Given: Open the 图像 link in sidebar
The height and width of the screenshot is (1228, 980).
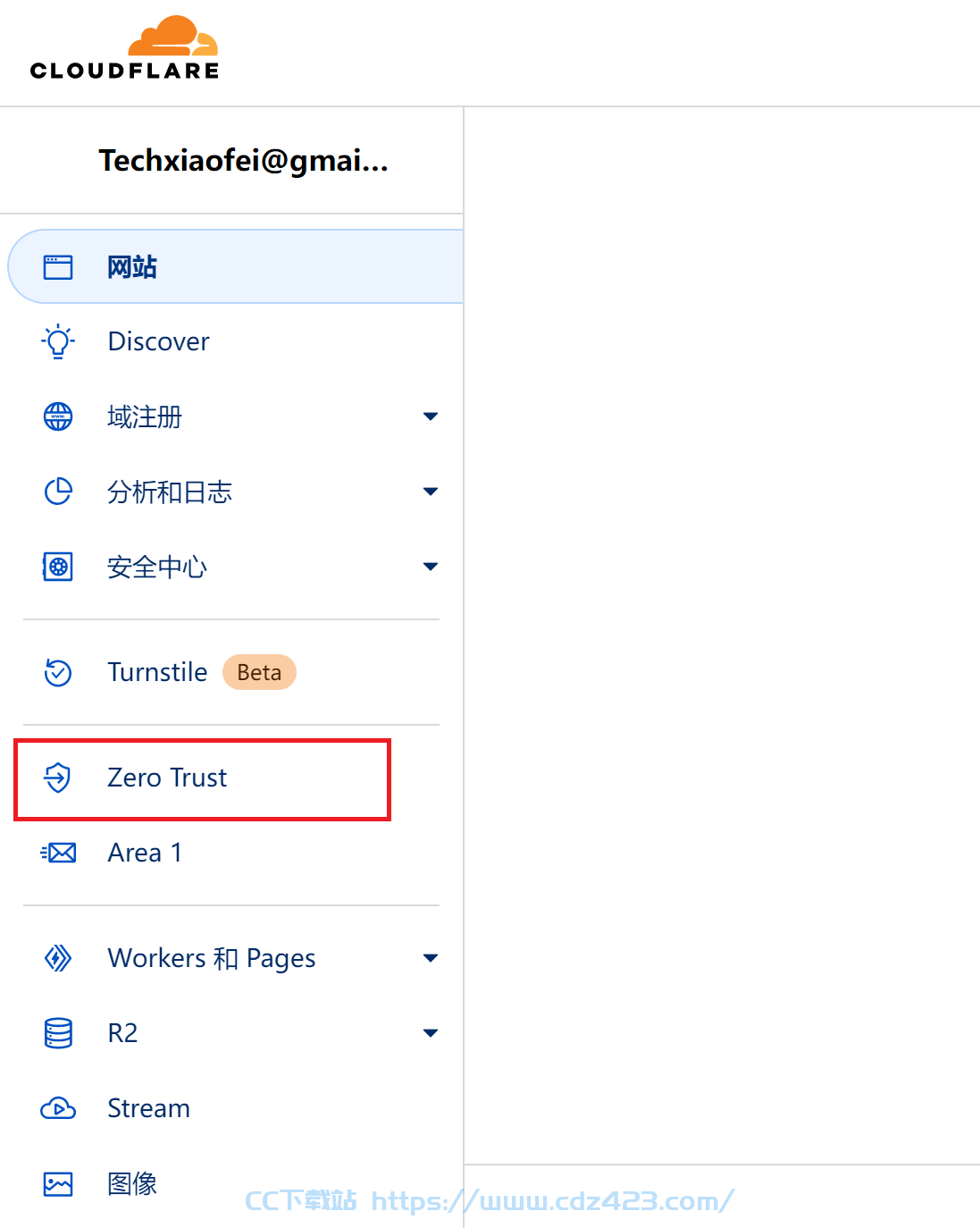Looking at the screenshot, I should coord(132,1183).
